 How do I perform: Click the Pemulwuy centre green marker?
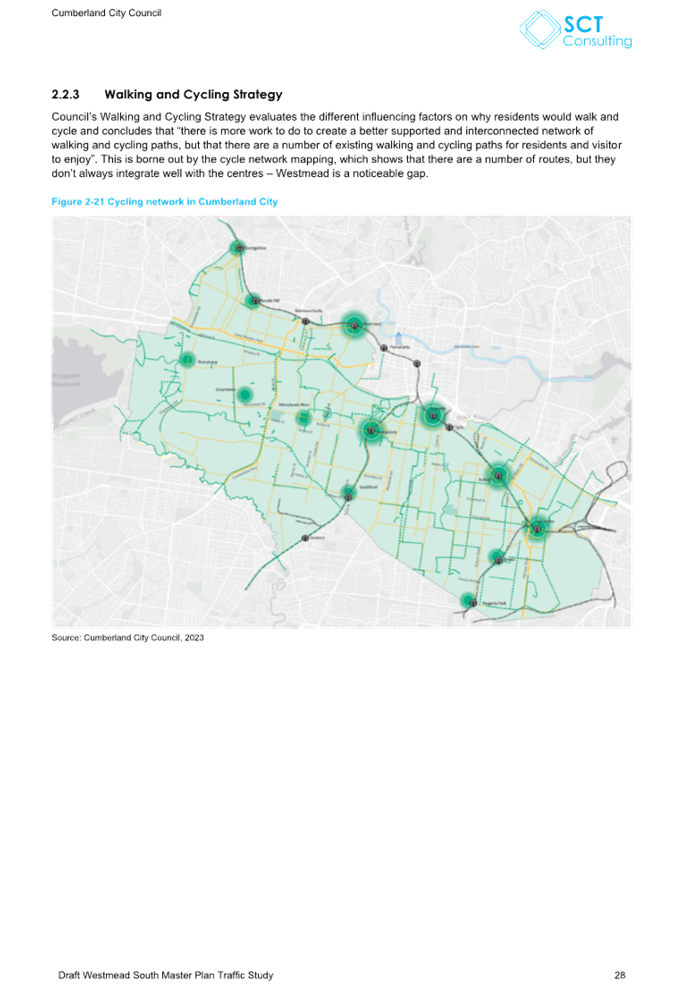pyautogui.click(x=187, y=360)
